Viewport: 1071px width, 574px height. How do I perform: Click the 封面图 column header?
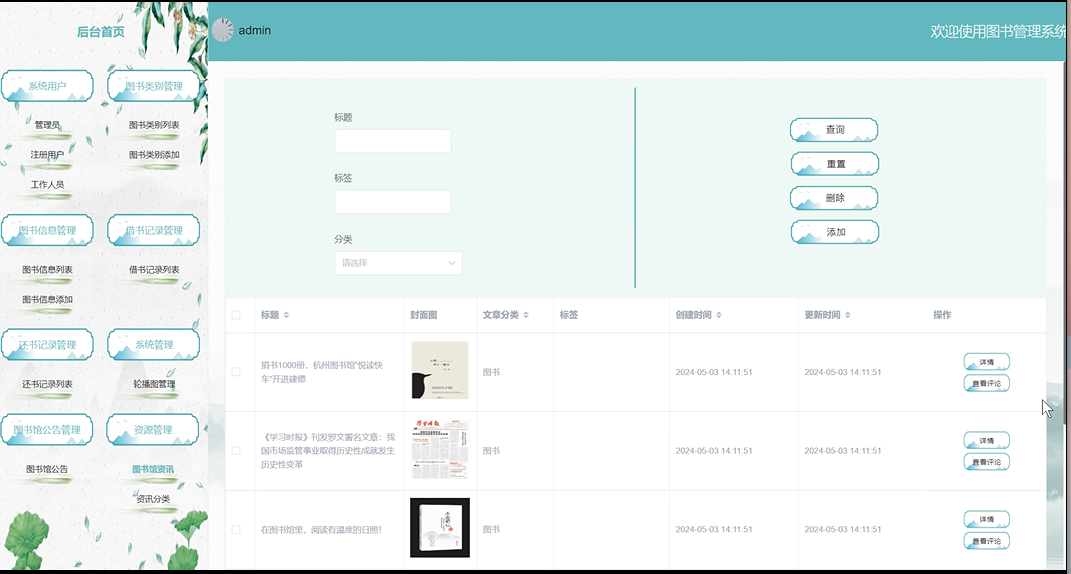[424, 315]
